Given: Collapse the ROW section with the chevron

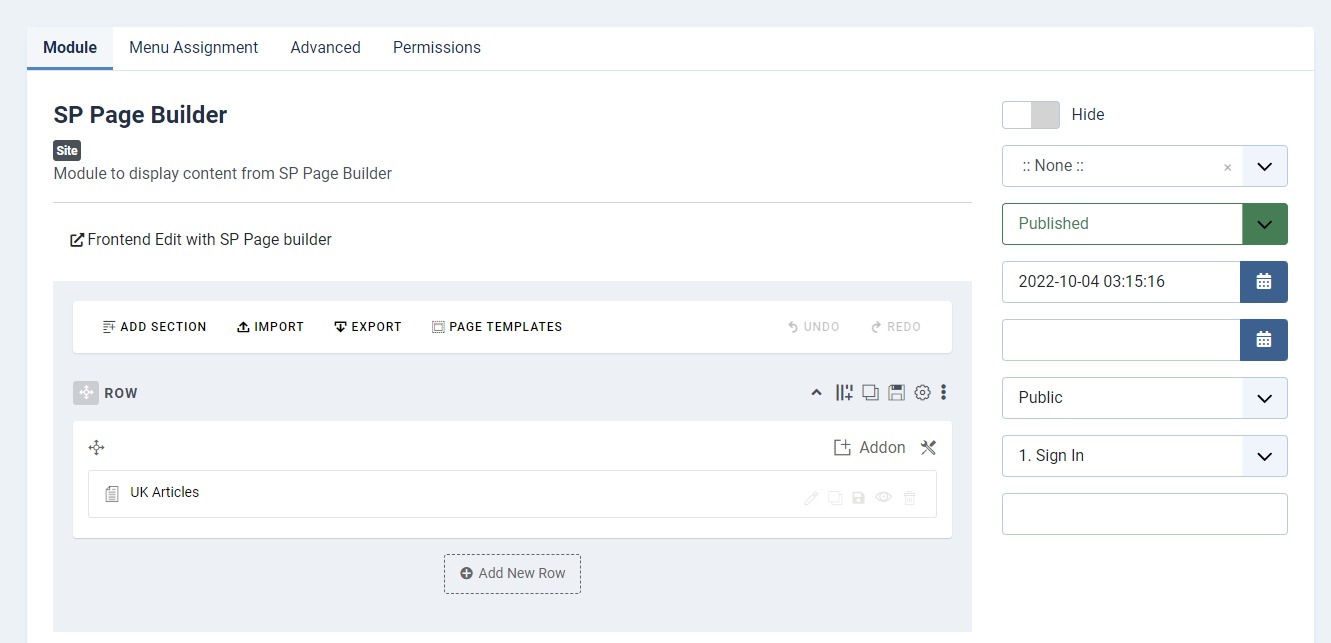Looking at the screenshot, I should coord(816,393).
